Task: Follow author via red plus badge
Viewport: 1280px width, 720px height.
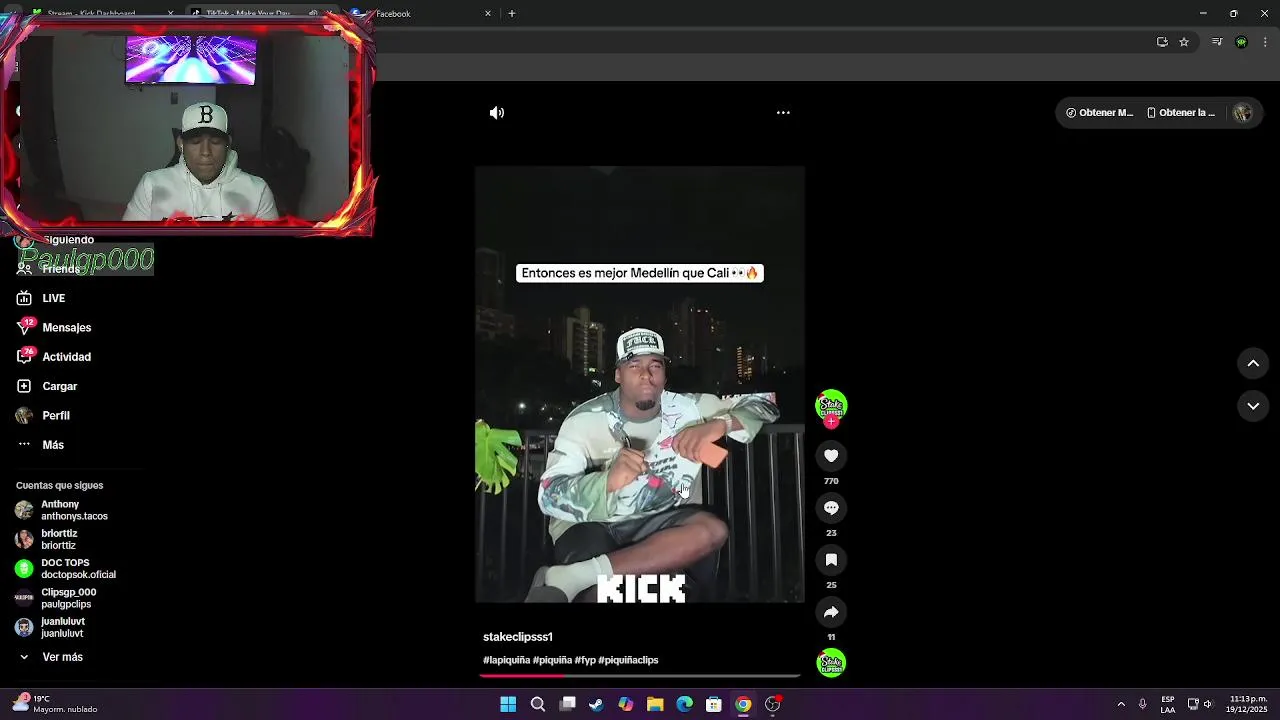Action: click(x=831, y=421)
